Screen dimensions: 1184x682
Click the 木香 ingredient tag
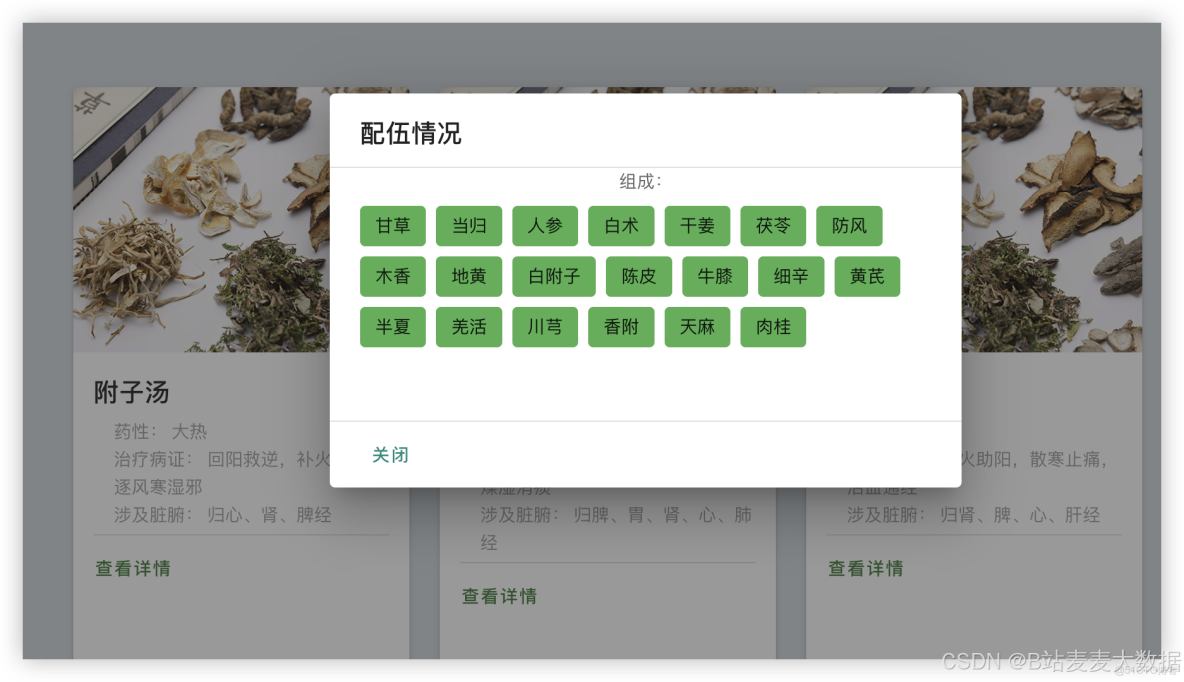click(x=392, y=276)
